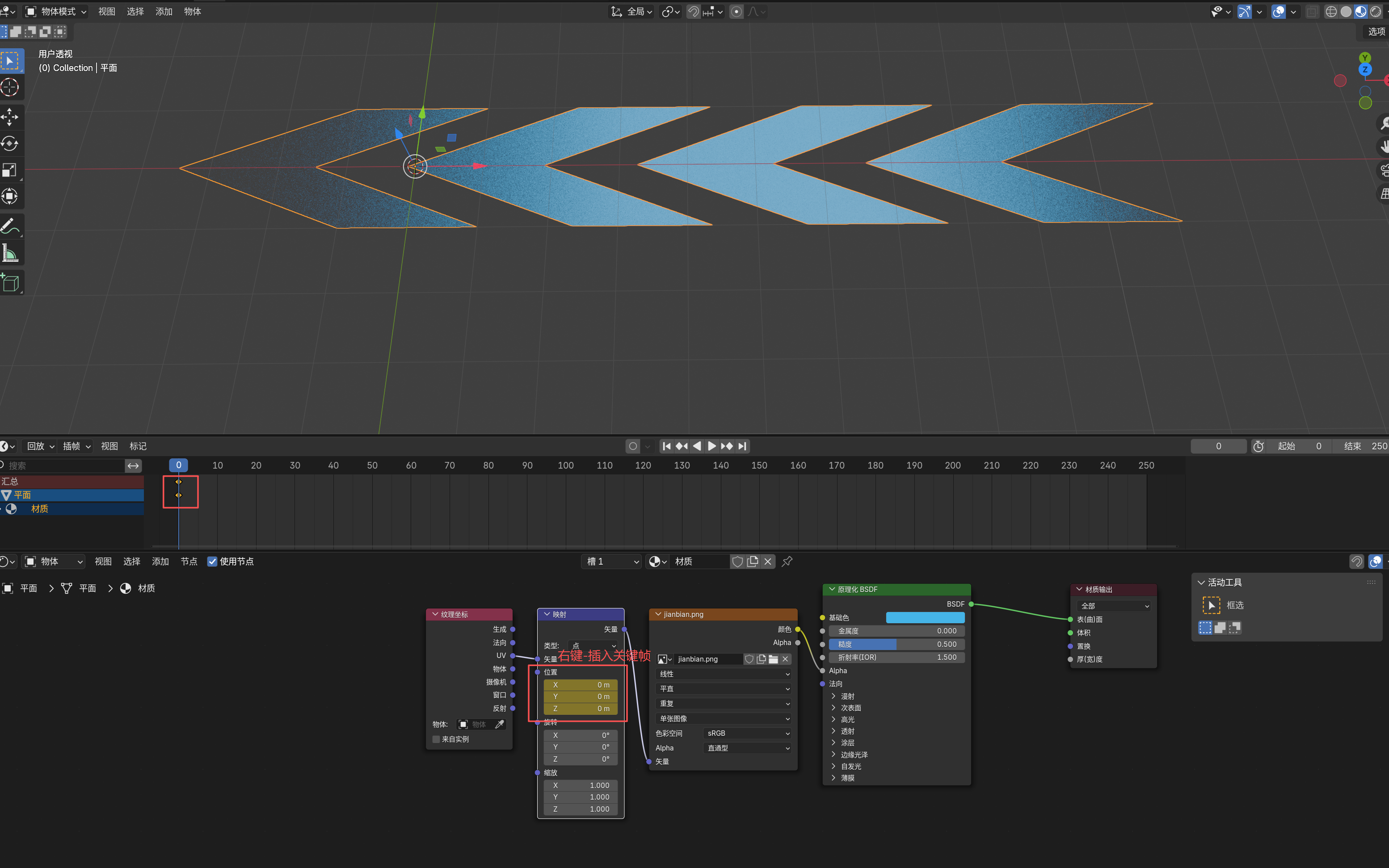The width and height of the screenshot is (1389, 868).
Task: Open the 标记 menu in the timeline
Action: (138, 446)
